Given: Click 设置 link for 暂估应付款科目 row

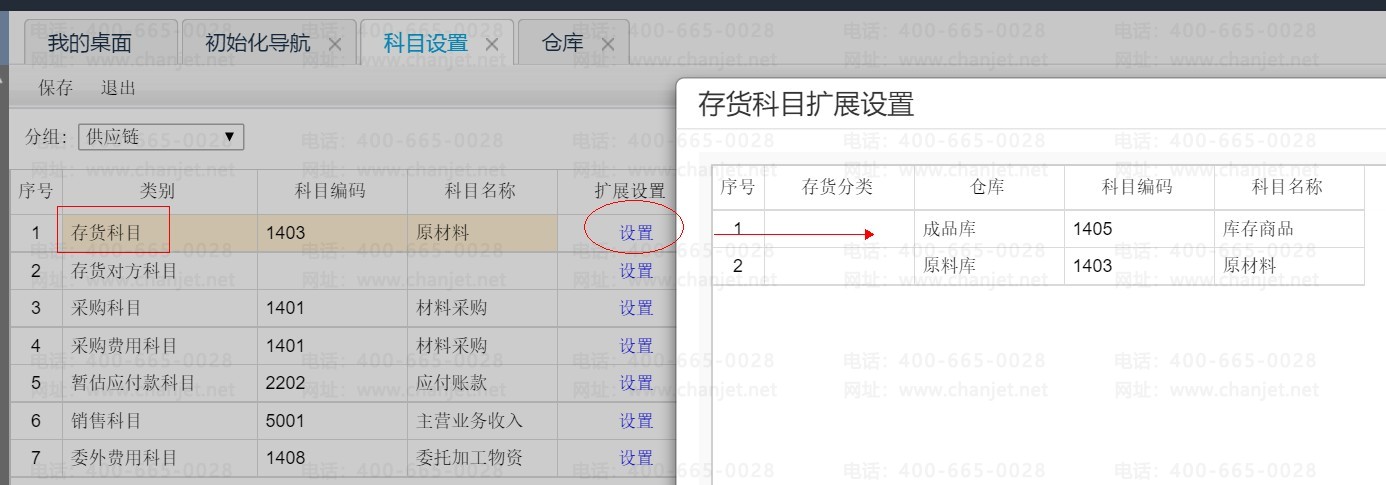Looking at the screenshot, I should click(x=636, y=383).
